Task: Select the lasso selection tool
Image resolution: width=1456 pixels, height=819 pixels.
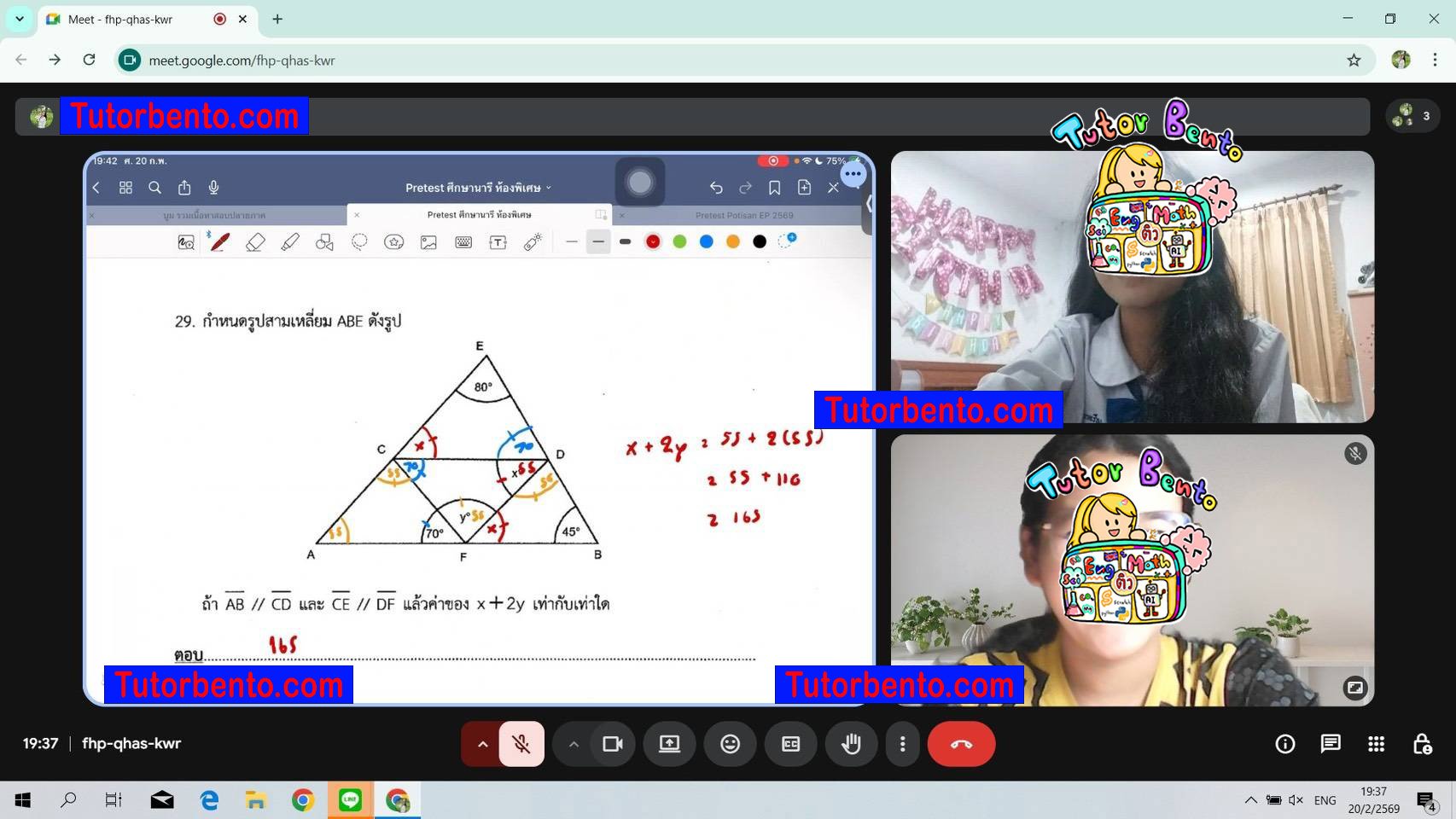Action: click(358, 241)
